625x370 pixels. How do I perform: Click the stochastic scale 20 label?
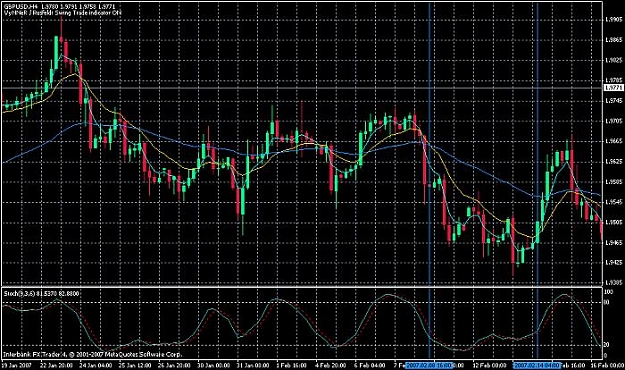[x=607, y=344]
